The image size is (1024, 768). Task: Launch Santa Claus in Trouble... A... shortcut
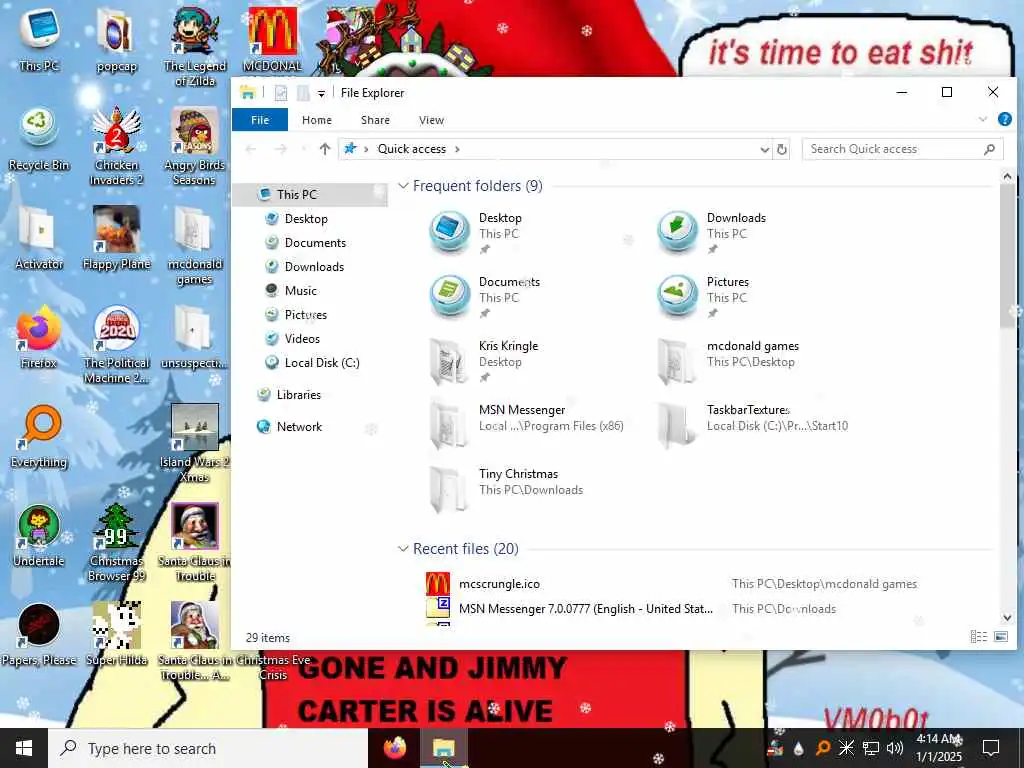[195, 642]
